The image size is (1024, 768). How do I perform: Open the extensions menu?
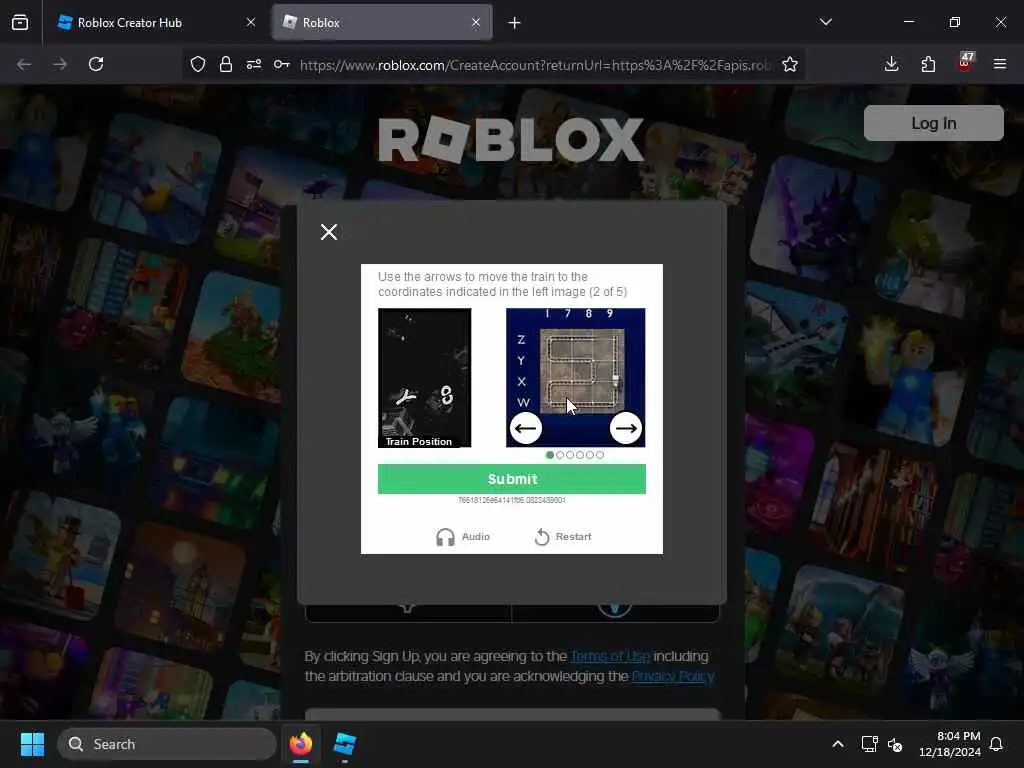928,64
